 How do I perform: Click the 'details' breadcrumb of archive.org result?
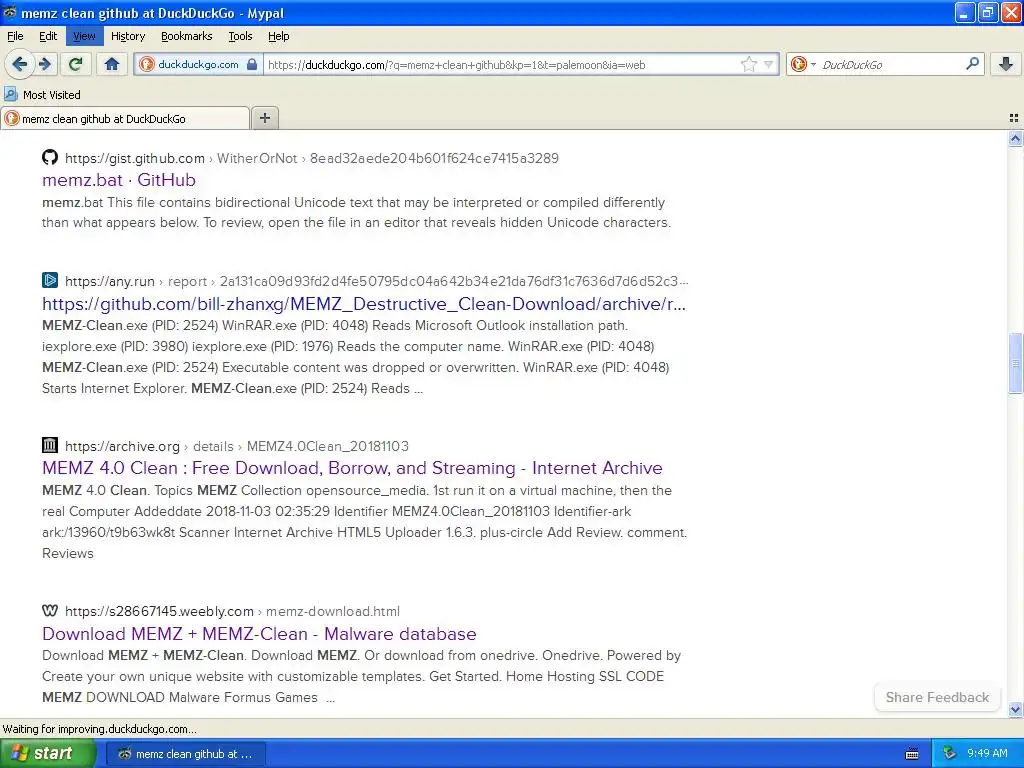tap(213, 446)
